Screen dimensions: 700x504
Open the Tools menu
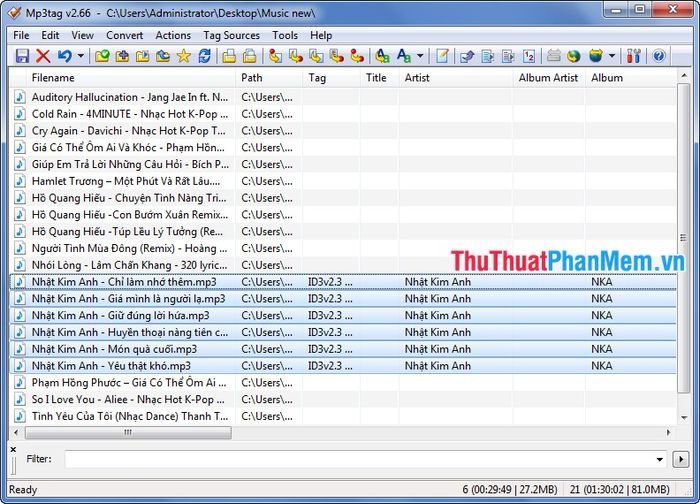point(285,35)
